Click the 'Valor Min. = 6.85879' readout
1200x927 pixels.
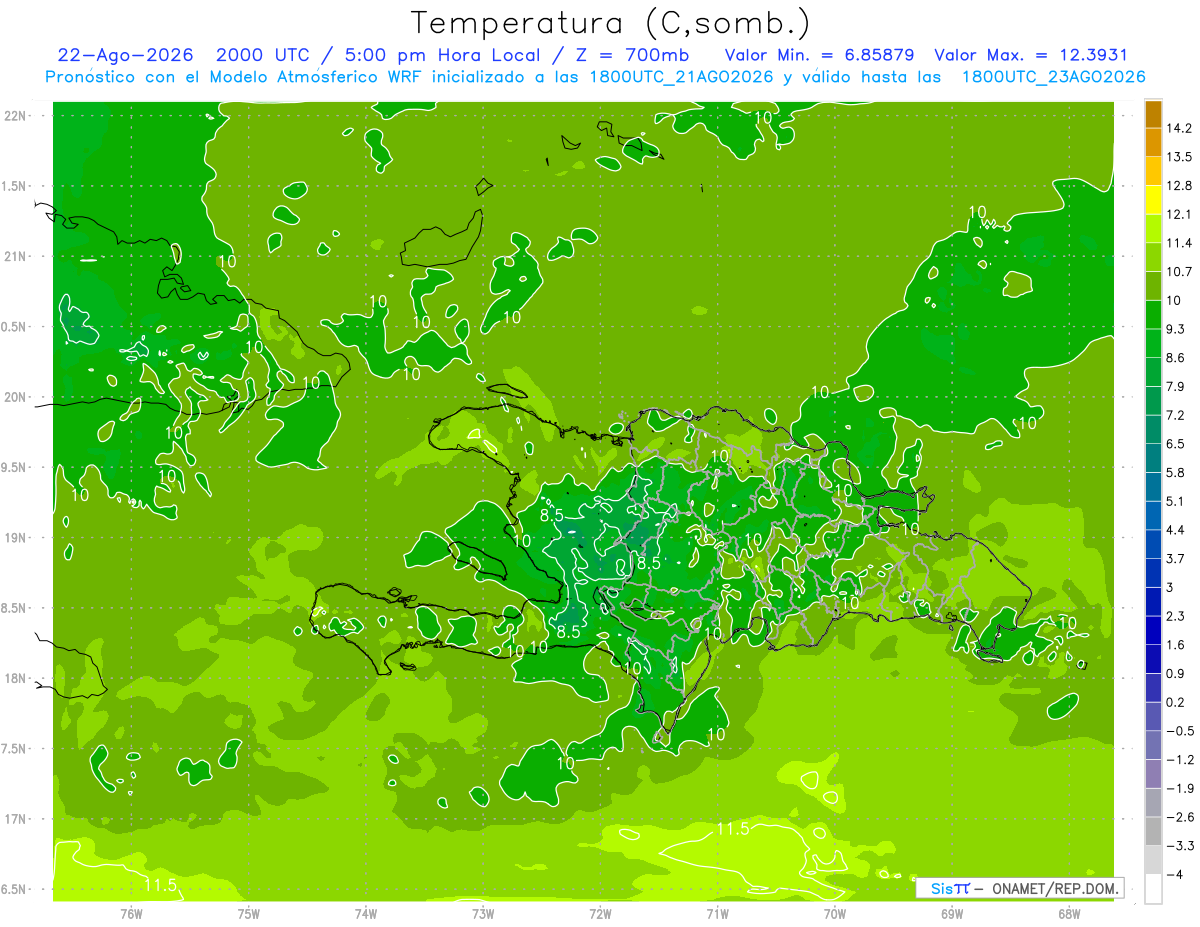[x=819, y=55]
